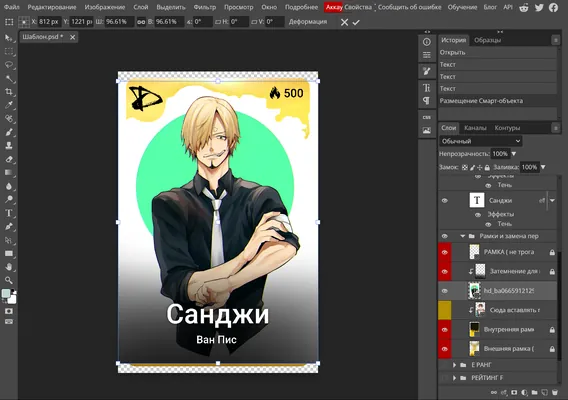568x400 pixels.
Task: Select the Eraser tool
Action: pos(9,159)
